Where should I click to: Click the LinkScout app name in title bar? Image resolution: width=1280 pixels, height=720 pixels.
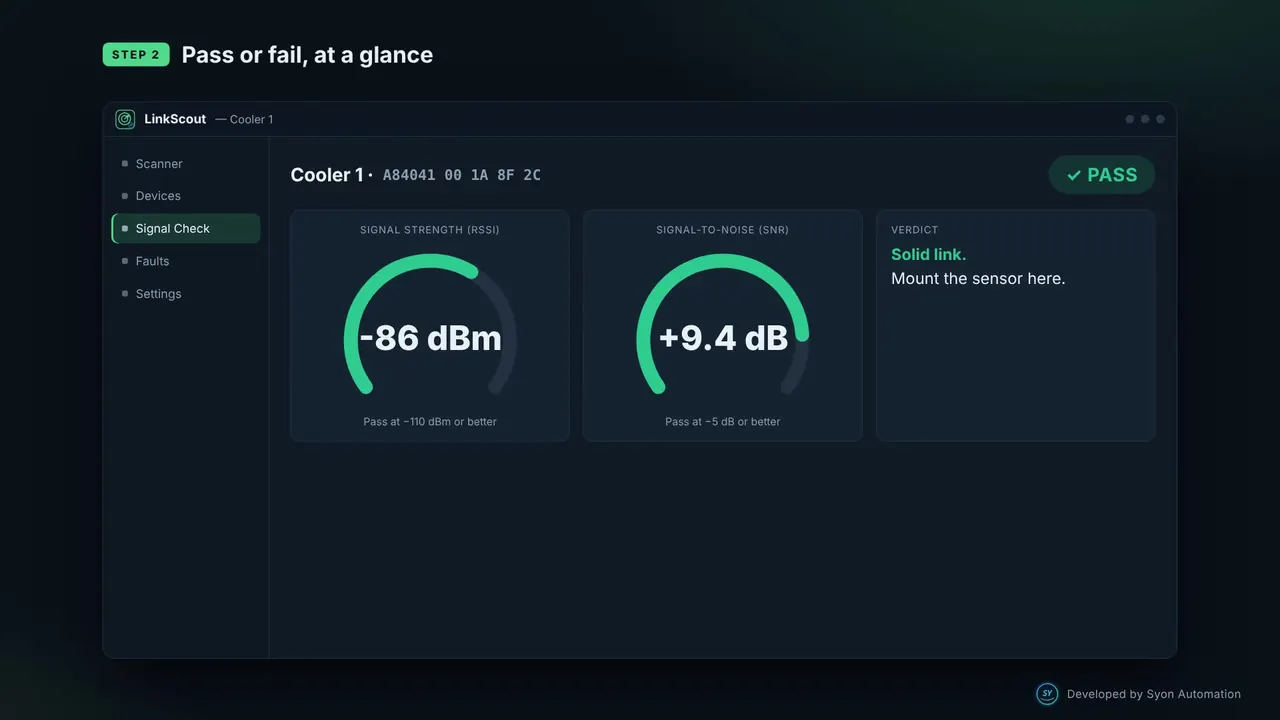175,119
